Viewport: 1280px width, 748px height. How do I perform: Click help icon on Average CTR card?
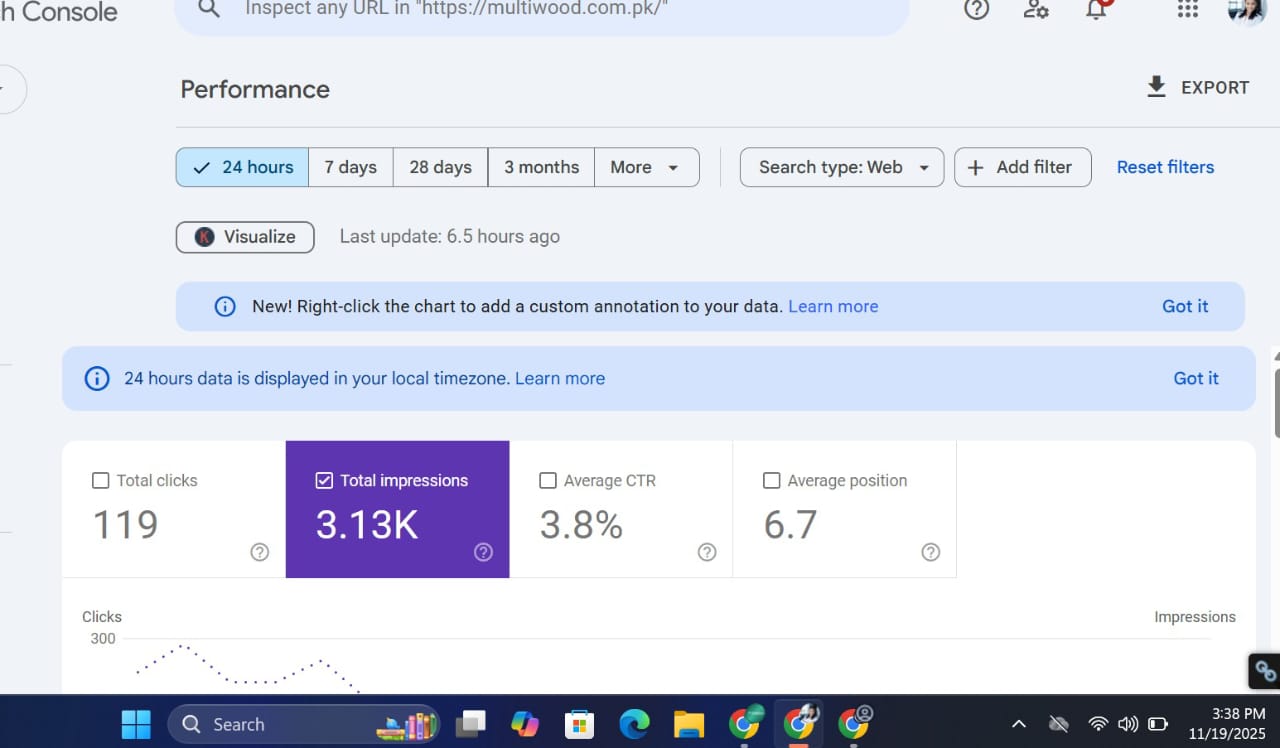(707, 552)
